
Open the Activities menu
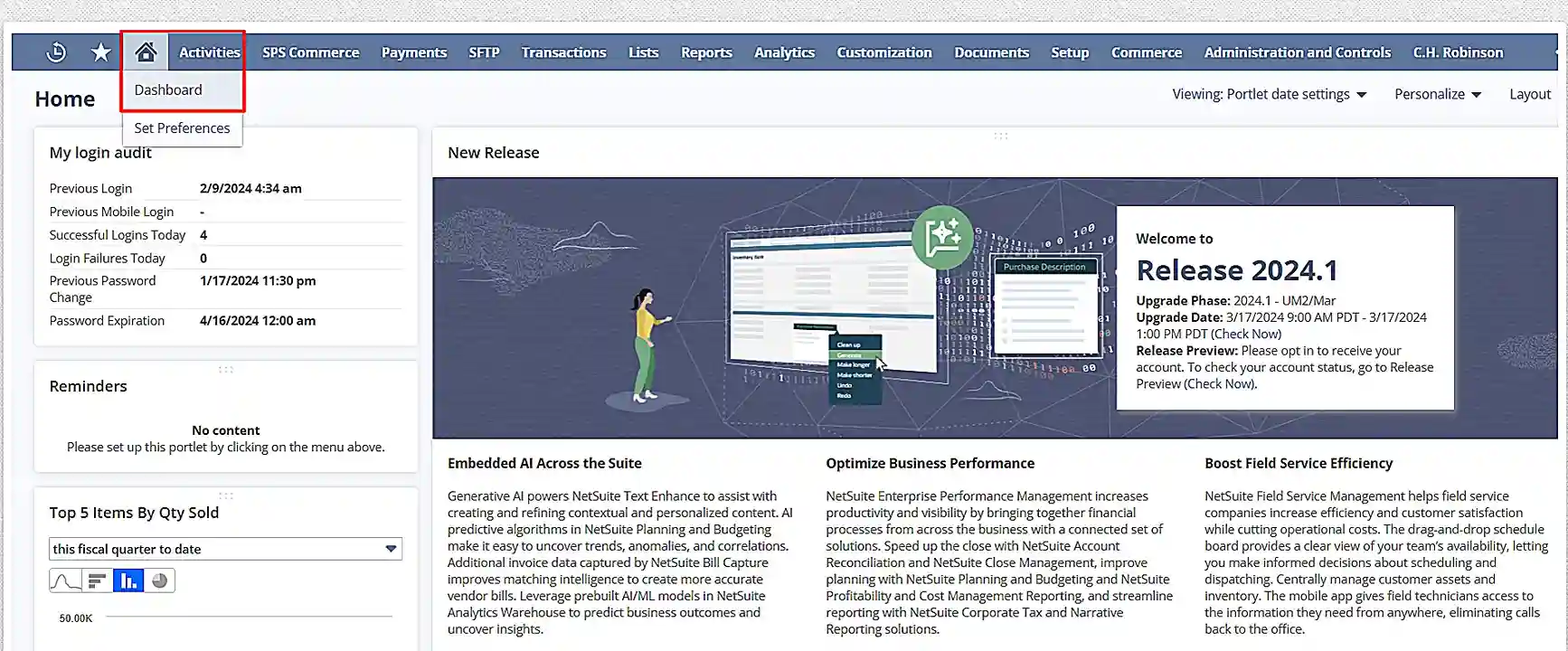coord(210,52)
